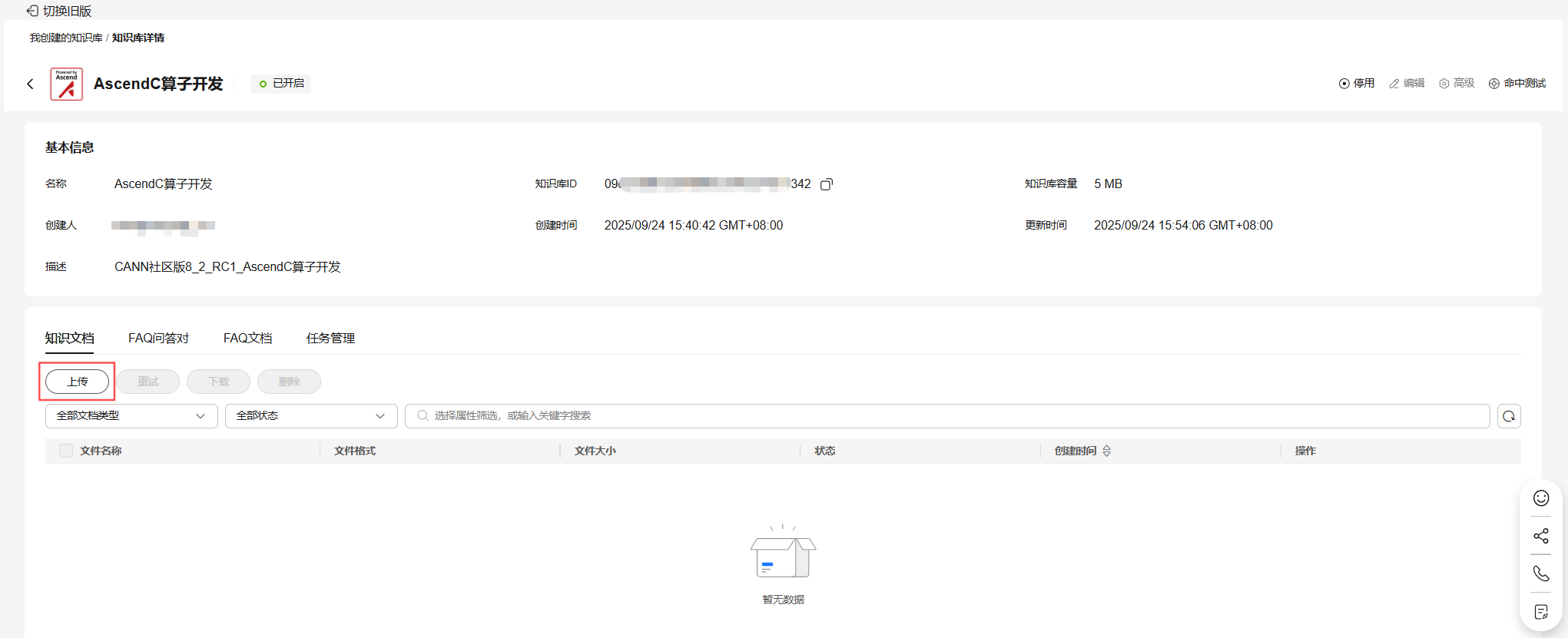Click the keyword search filter field
This screenshot has width=1568, height=638.
click(x=947, y=415)
